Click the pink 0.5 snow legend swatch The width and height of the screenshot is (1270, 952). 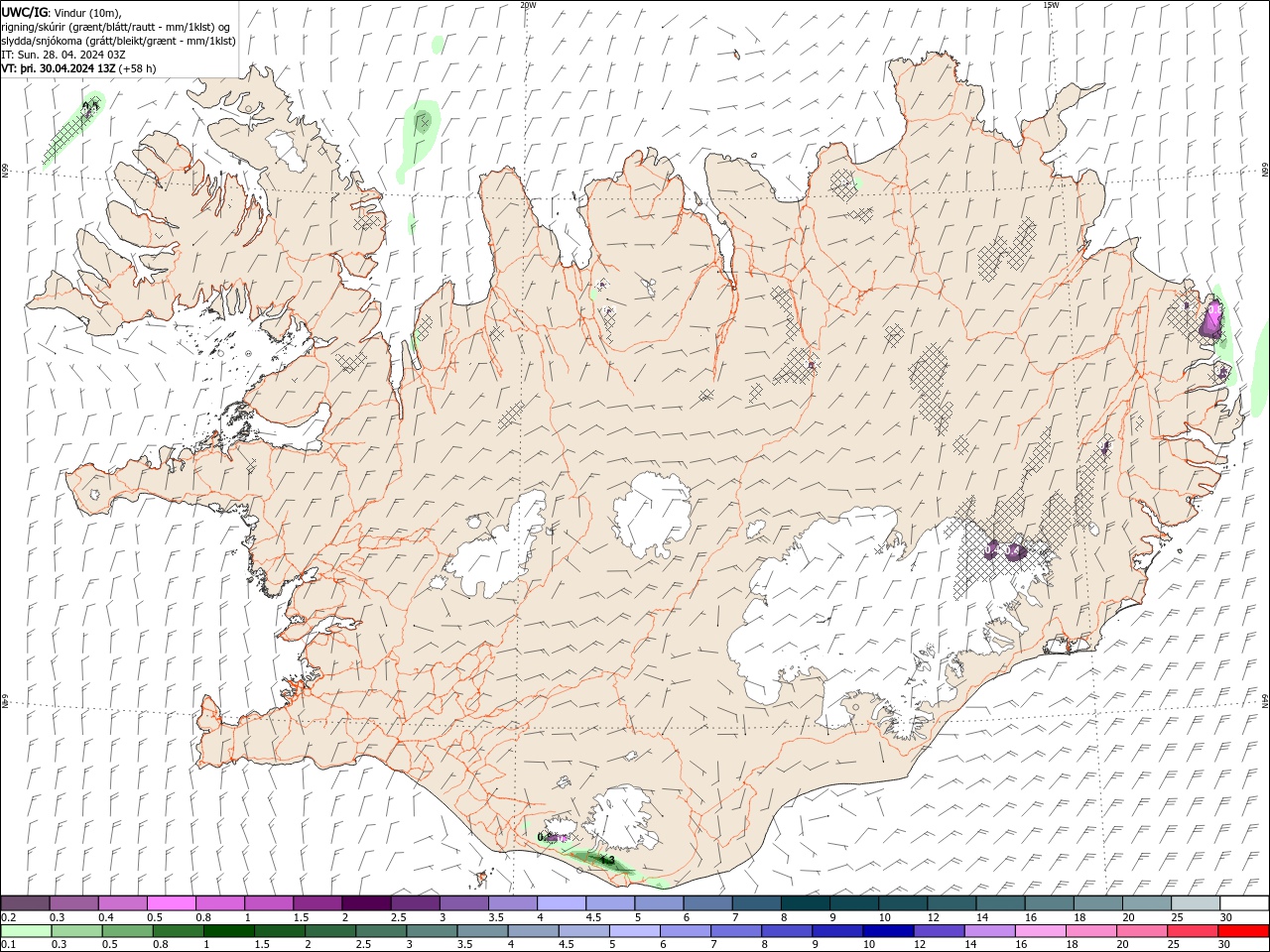point(171,903)
